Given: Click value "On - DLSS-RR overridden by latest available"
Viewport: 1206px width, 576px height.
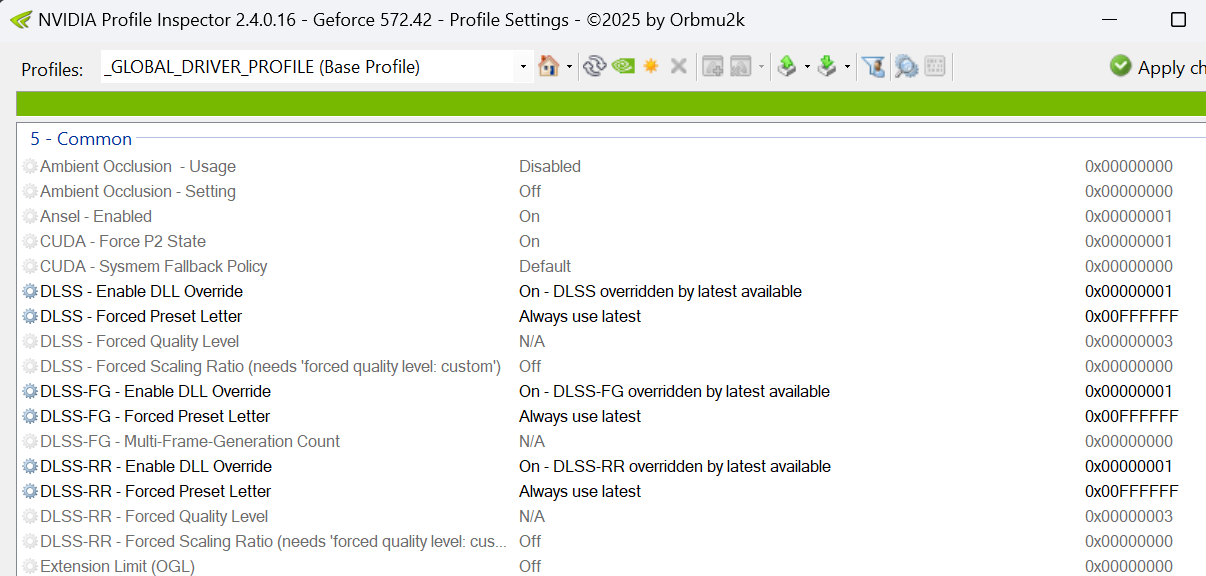Looking at the screenshot, I should coord(675,467).
